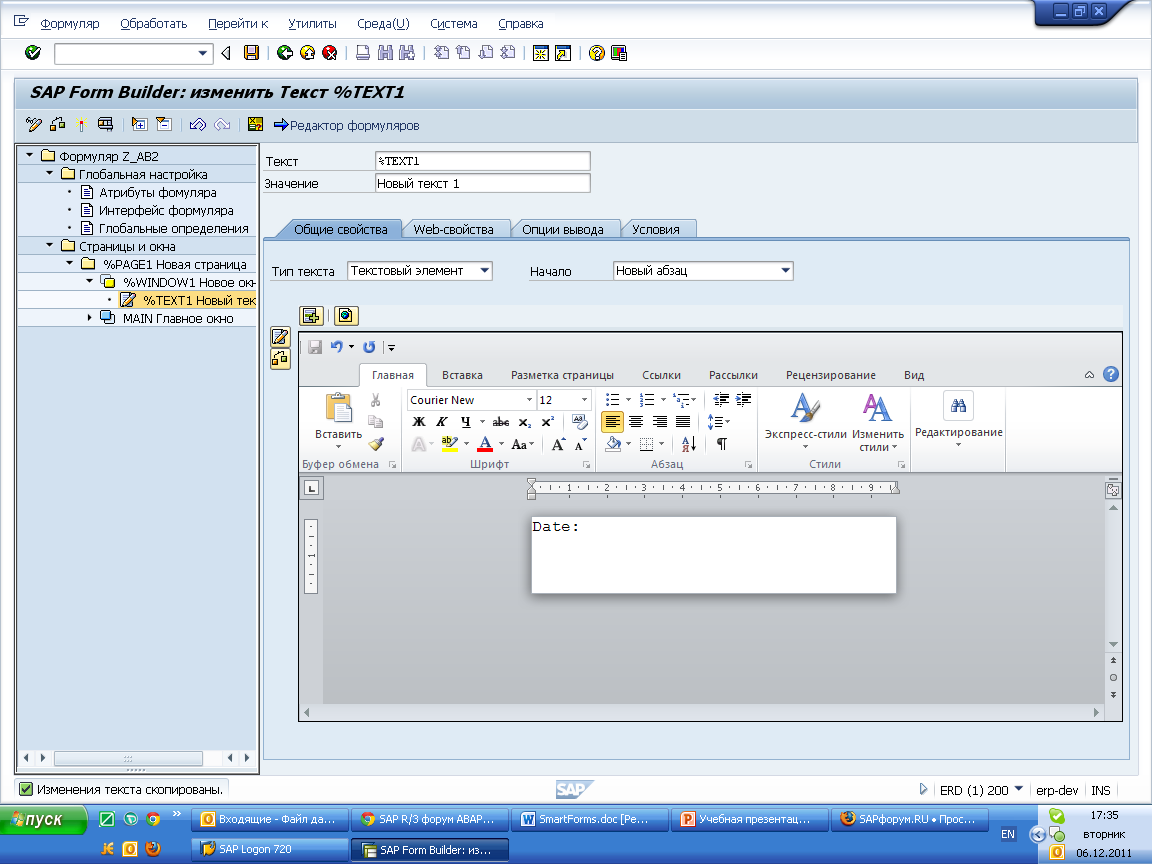The height and width of the screenshot is (864, 1152).
Task: Open the SAP help question mark icon
Action: tap(597, 53)
